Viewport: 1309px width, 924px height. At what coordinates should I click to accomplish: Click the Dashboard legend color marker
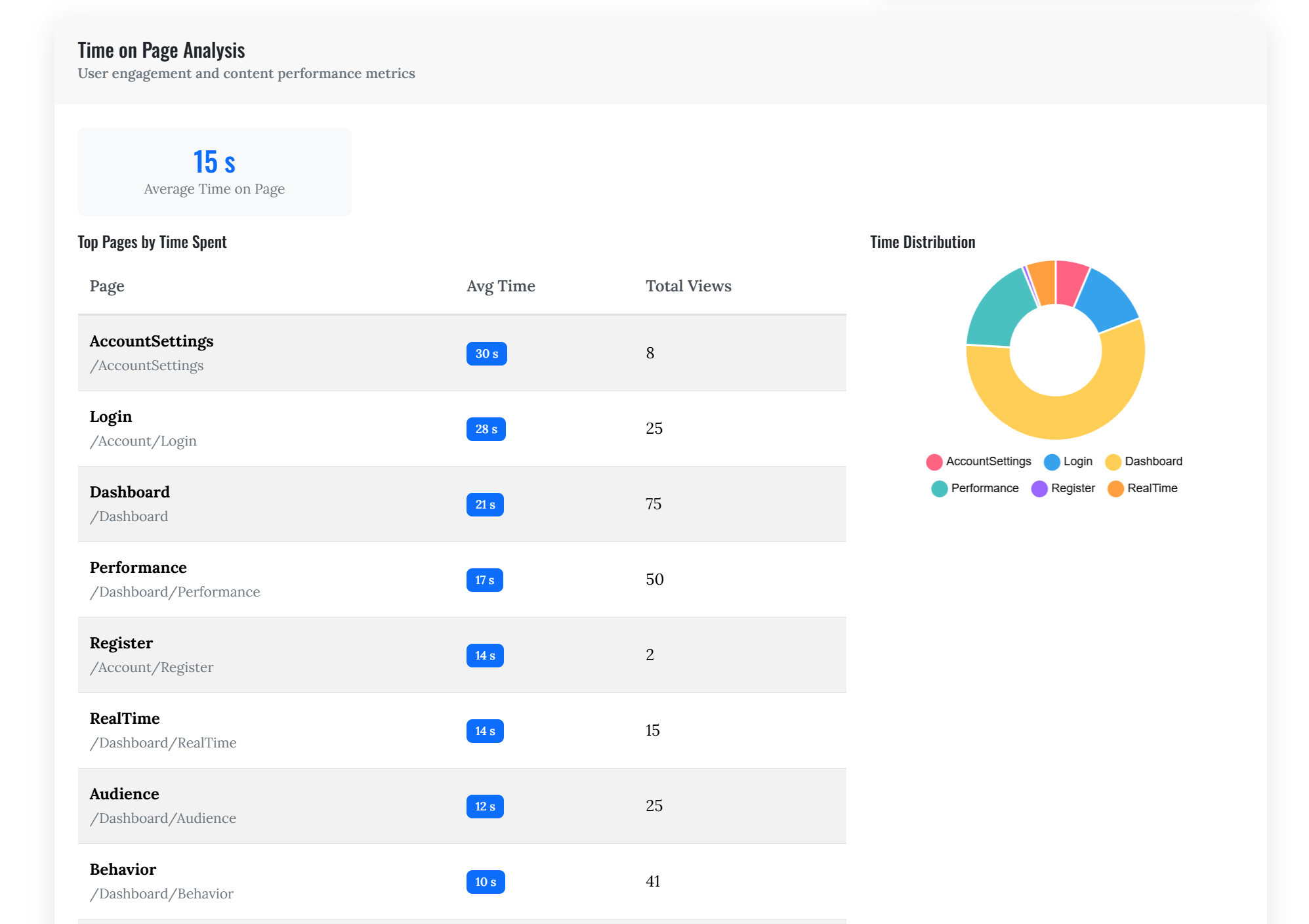(1113, 461)
